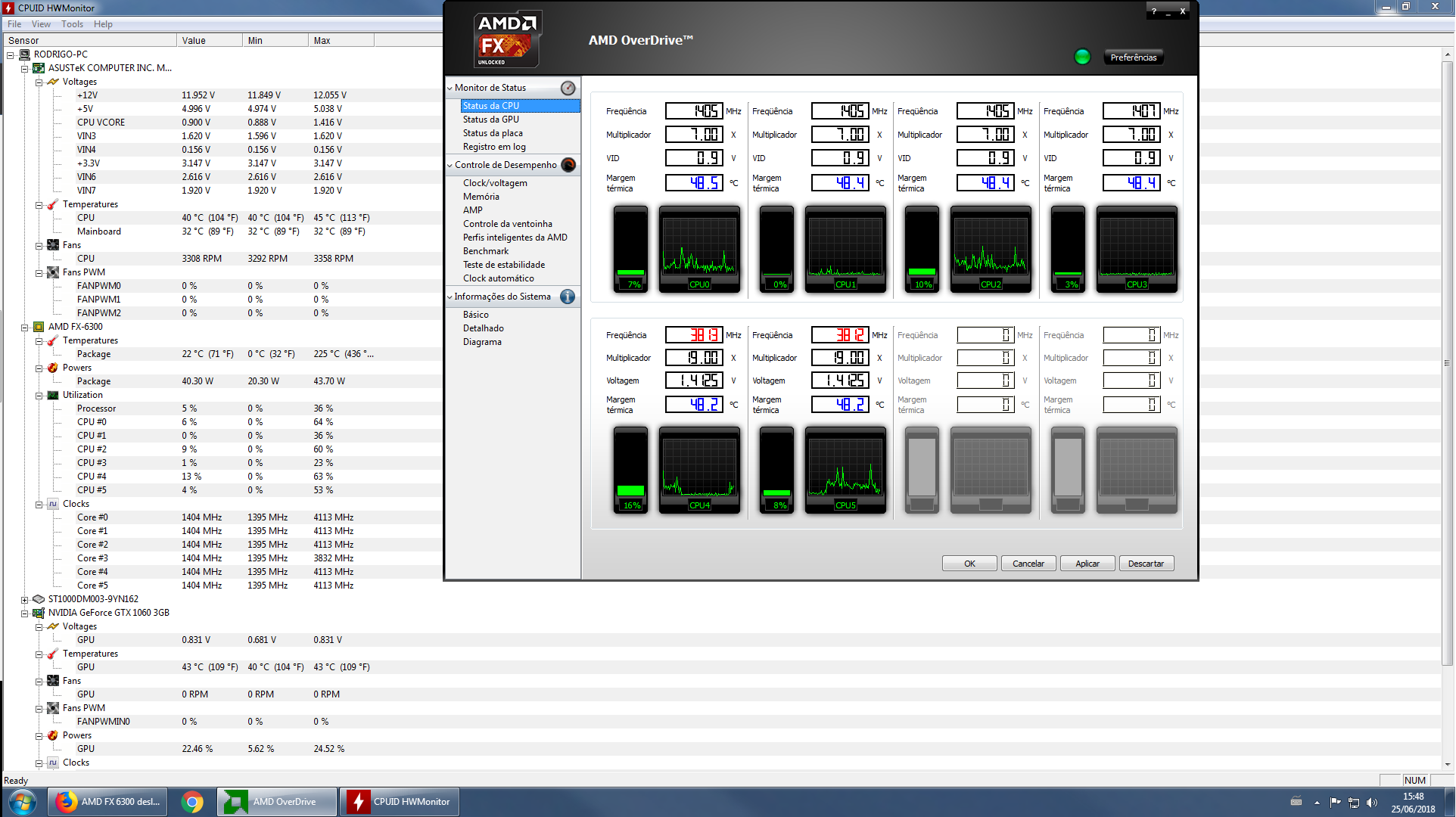Collapse the RODRIGO-PC tree node
Screen dimensions: 1456x817
click(x=10, y=54)
